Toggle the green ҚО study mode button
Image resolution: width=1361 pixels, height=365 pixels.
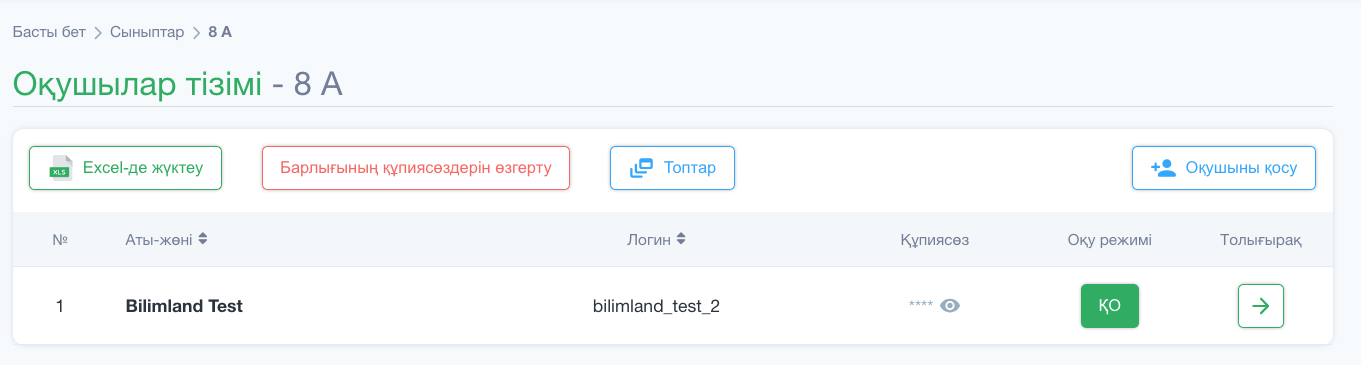[1110, 306]
